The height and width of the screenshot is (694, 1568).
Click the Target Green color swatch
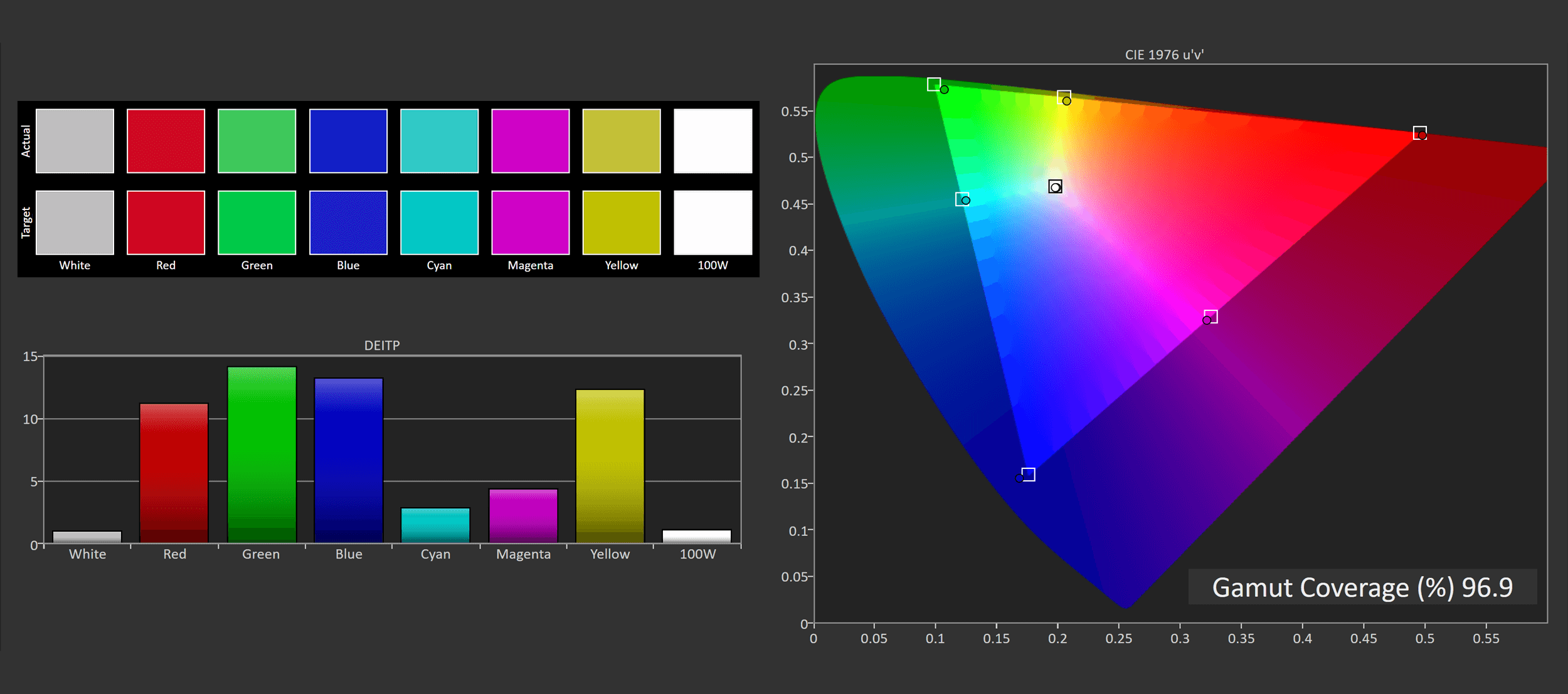click(257, 223)
